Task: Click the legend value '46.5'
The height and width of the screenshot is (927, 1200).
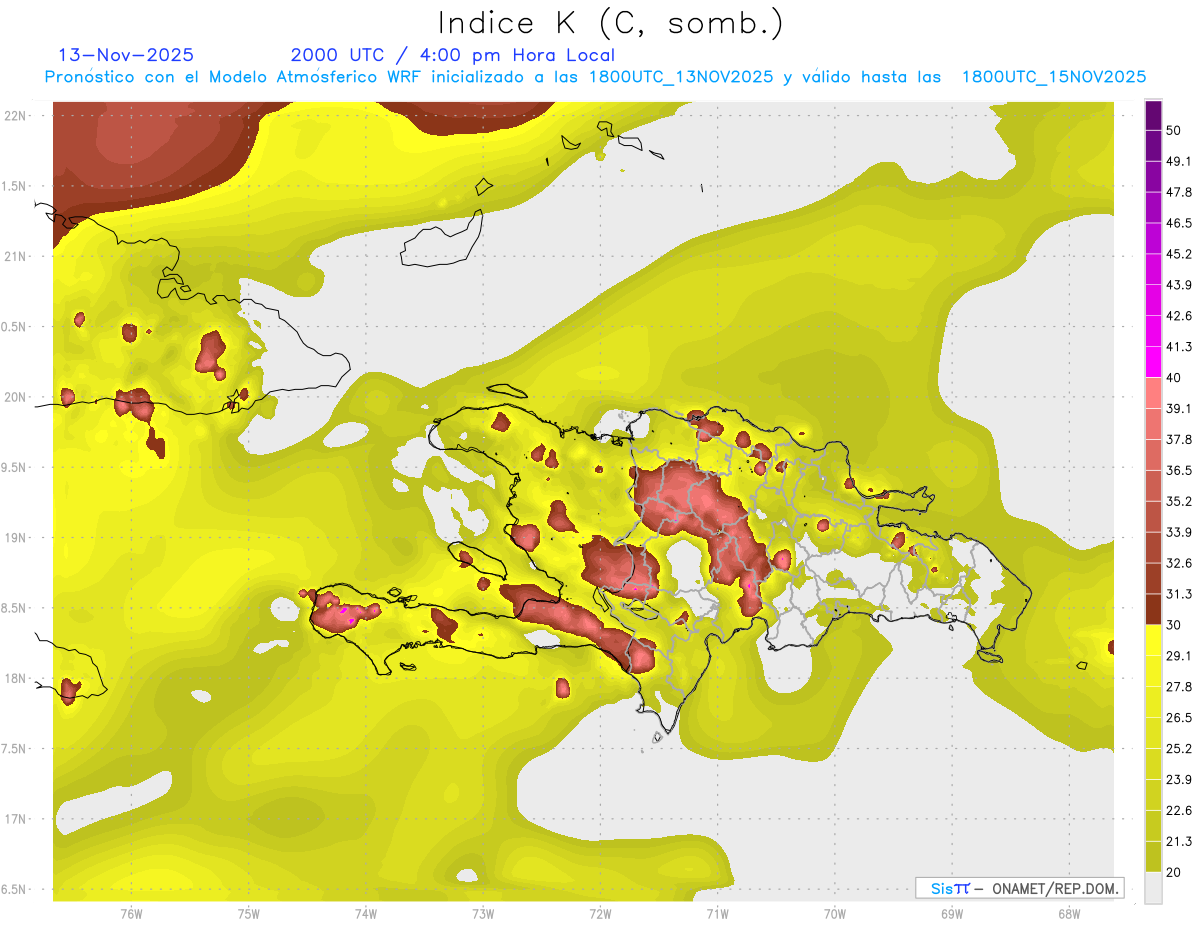Action: click(1179, 223)
